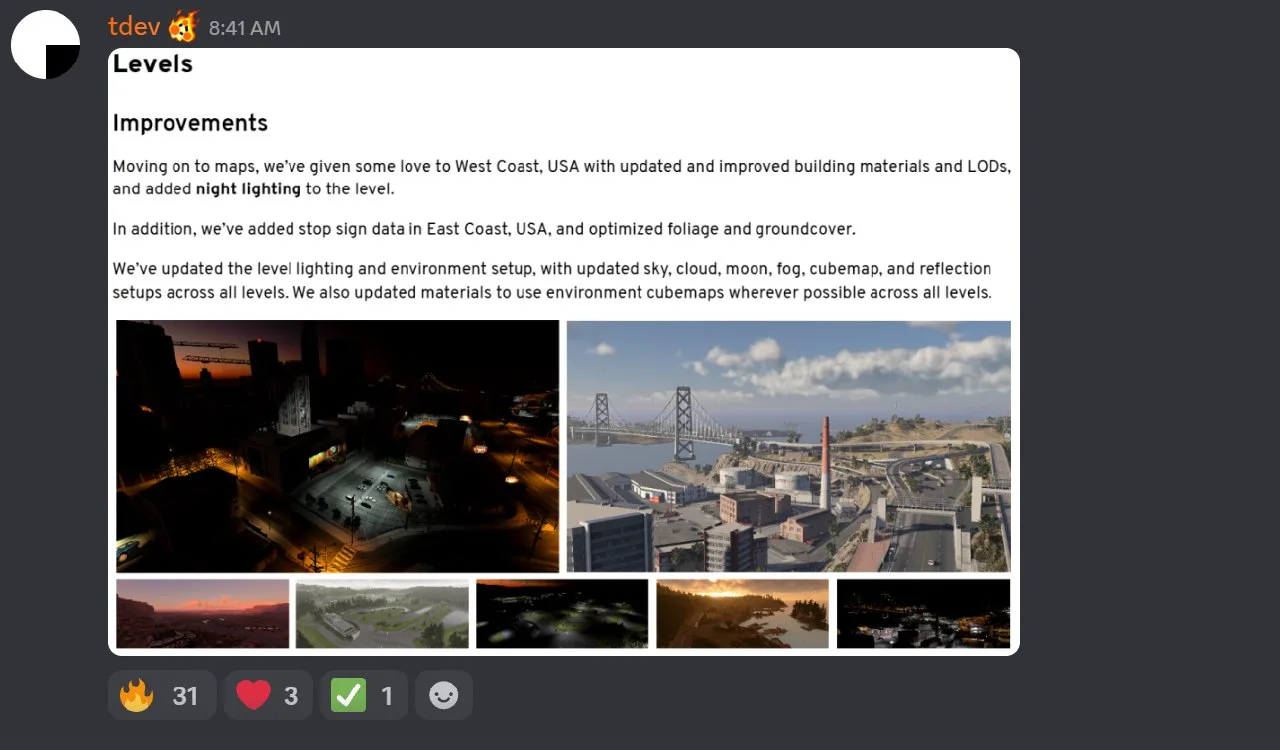Open the night harbor lights thumbnail

pos(923,613)
